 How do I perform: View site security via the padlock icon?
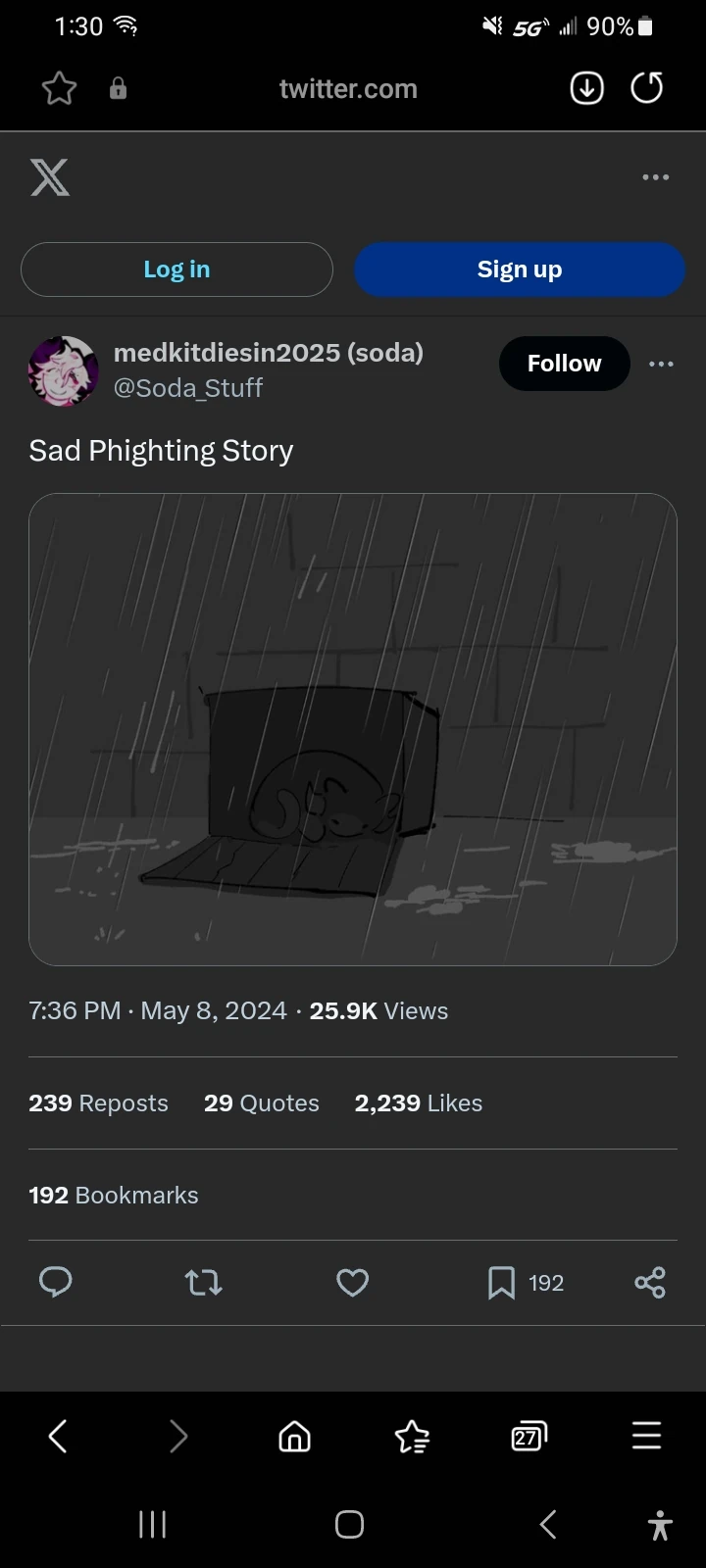[118, 88]
